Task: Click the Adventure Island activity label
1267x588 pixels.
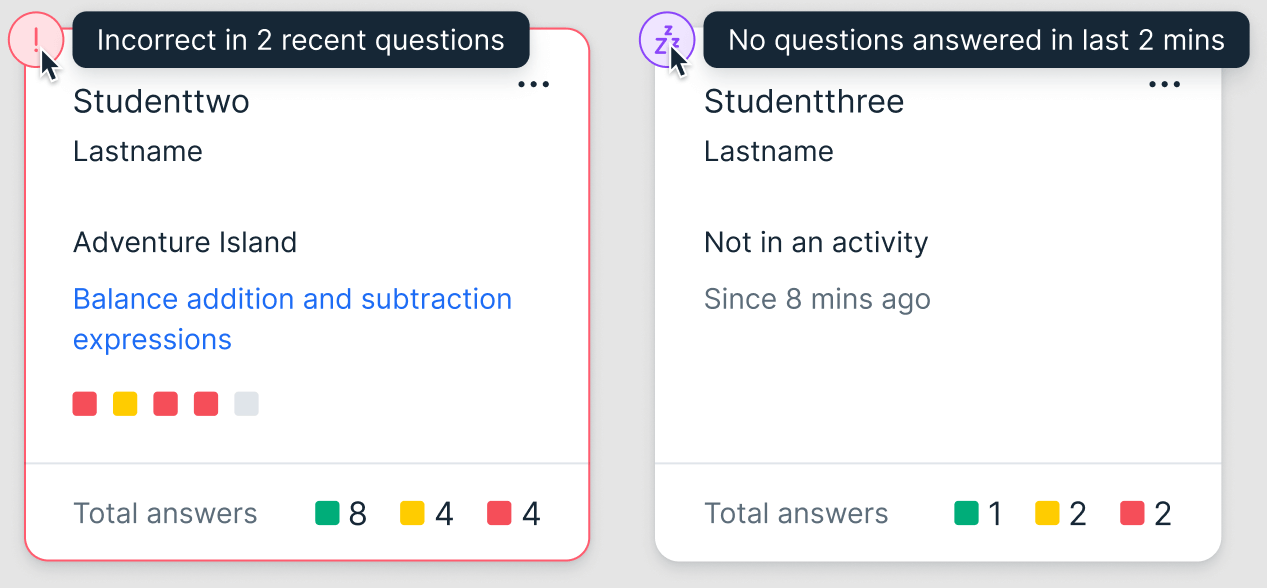Action: [185, 242]
